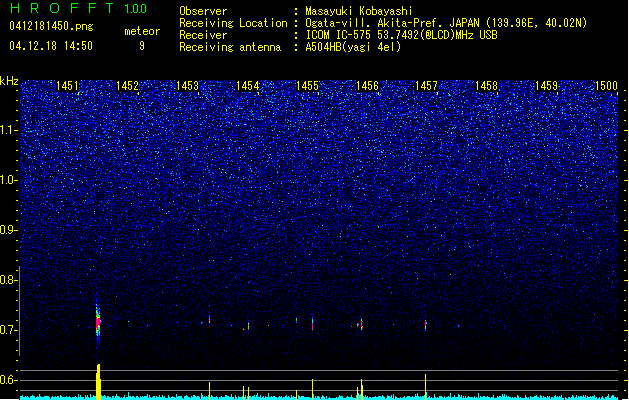This screenshot has height=400, width=629.
Task: Click the Receiving antenna label
Action: [x=230, y=47]
